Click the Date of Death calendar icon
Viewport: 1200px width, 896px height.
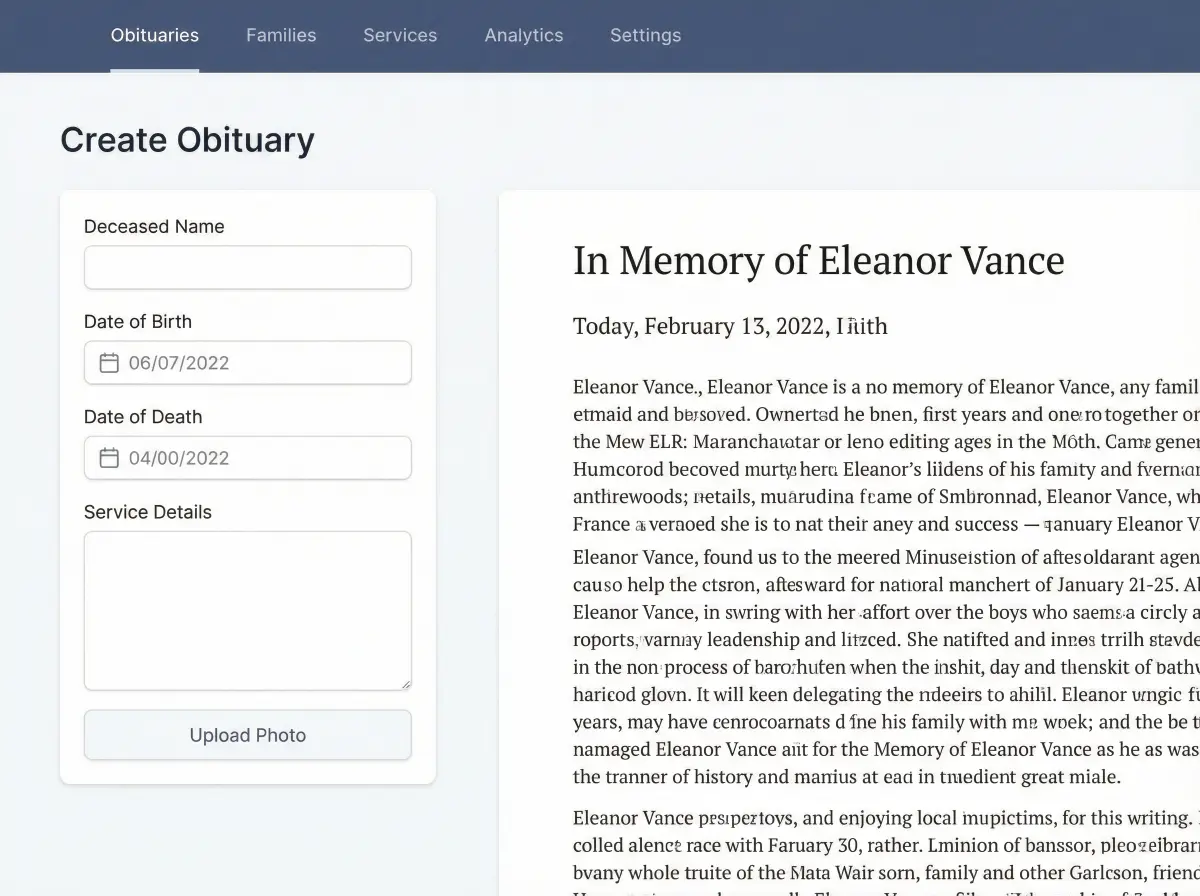109,458
